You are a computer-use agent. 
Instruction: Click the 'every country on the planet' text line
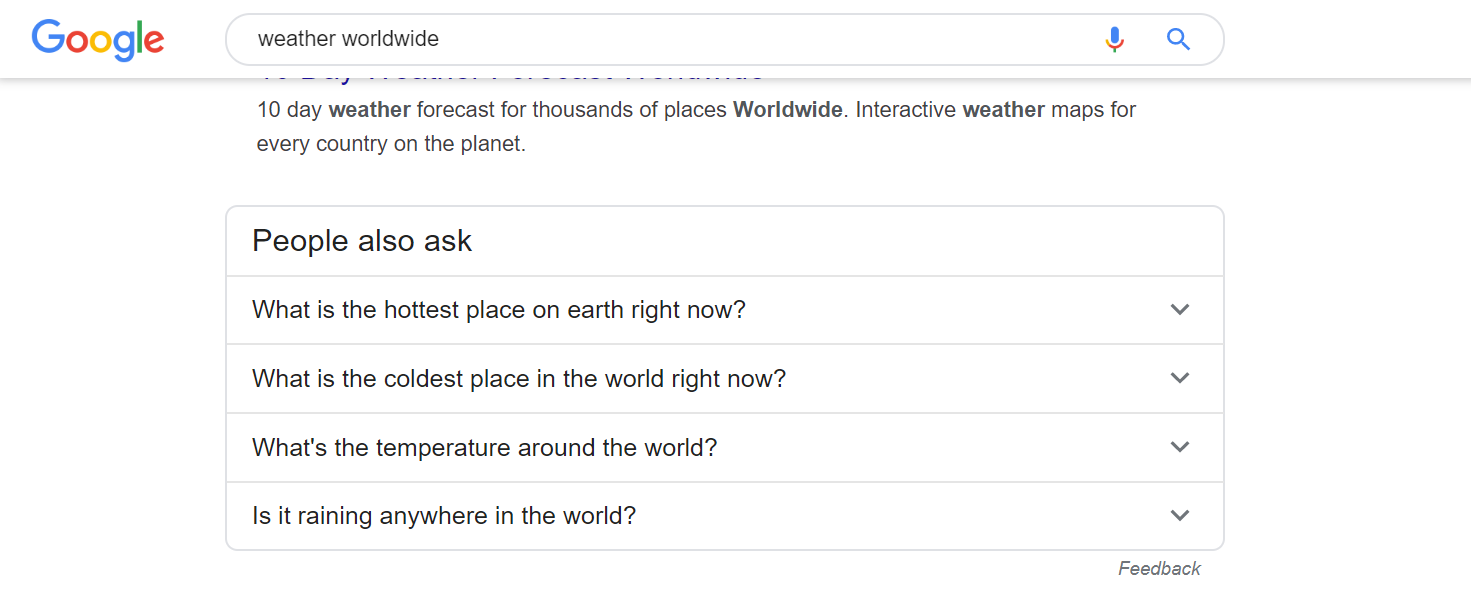click(390, 144)
